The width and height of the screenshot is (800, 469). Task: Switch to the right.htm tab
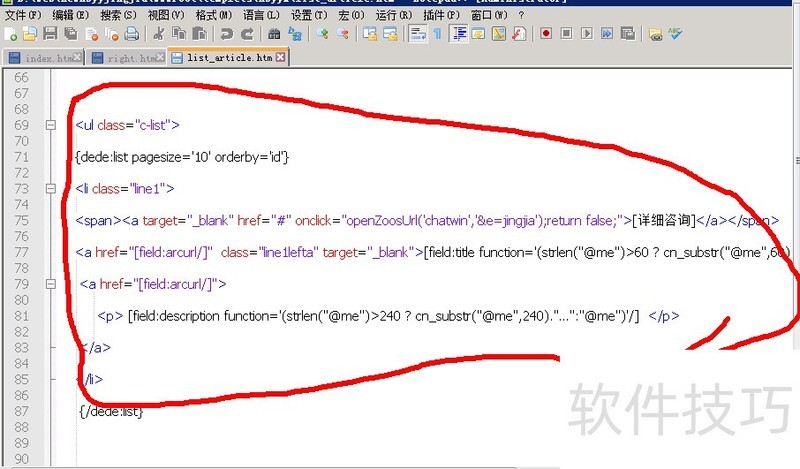click(126, 58)
